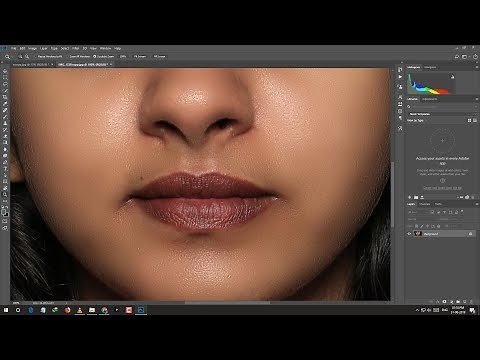Image resolution: width=480 pixels, height=360 pixels.
Task: Switch Libraries to list view icon
Action: pos(475,120)
